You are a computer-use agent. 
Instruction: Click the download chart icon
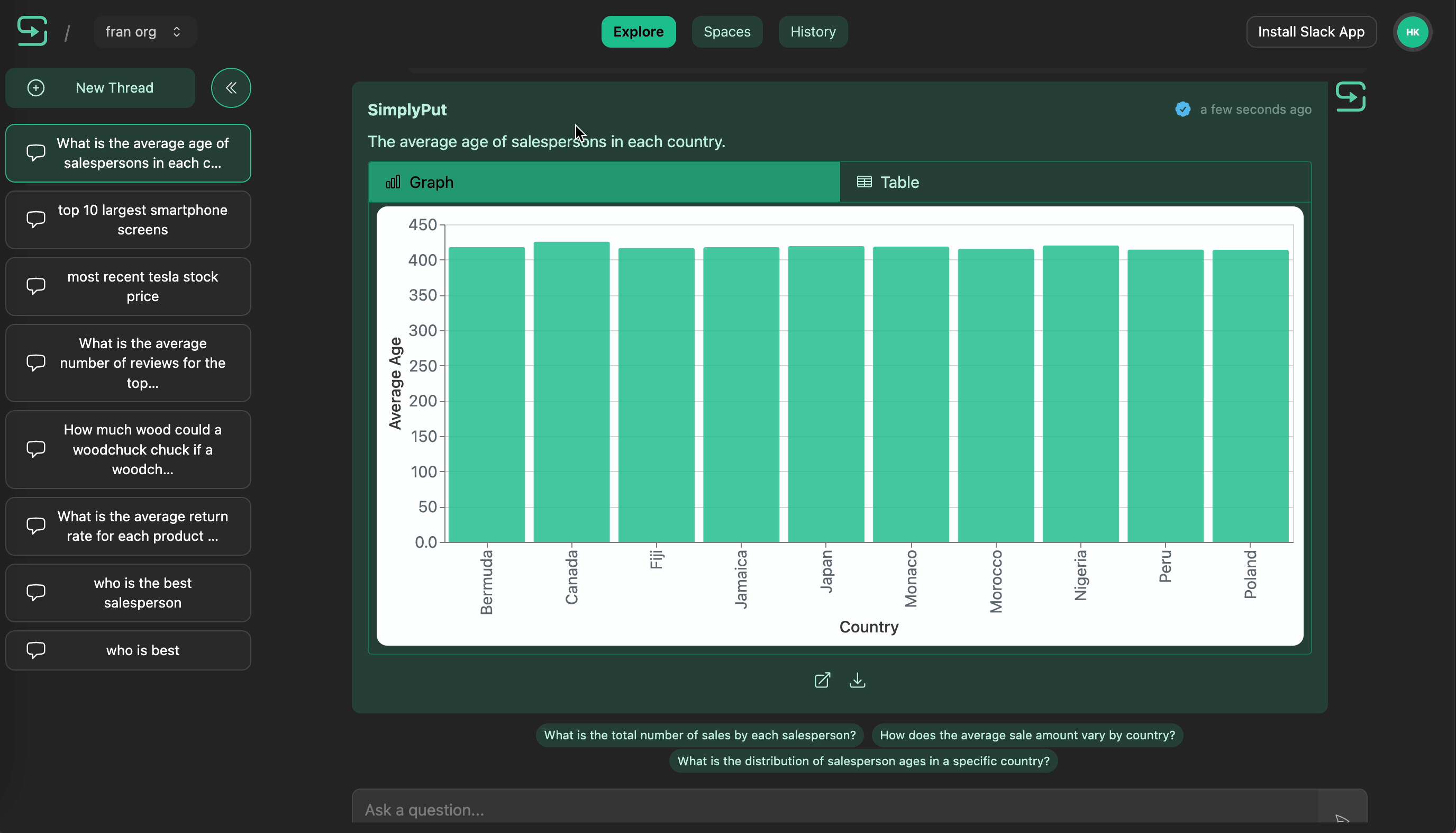(857, 680)
